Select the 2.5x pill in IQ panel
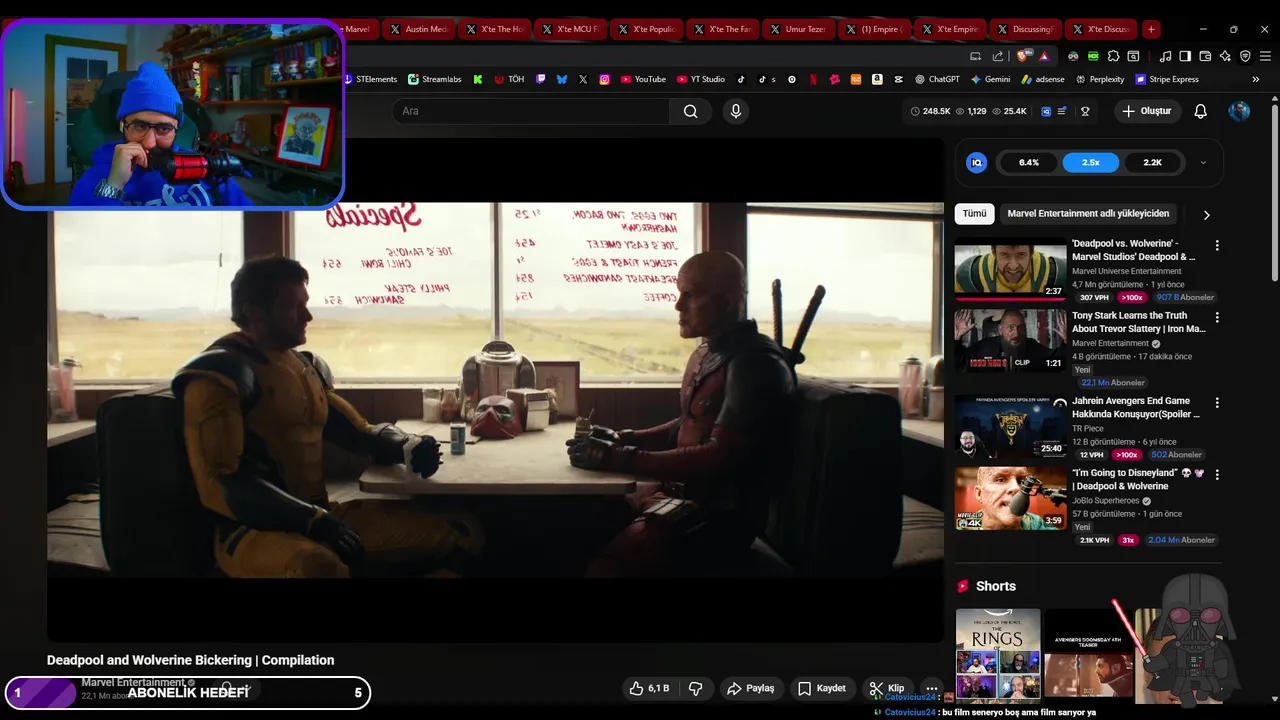 tap(1090, 162)
